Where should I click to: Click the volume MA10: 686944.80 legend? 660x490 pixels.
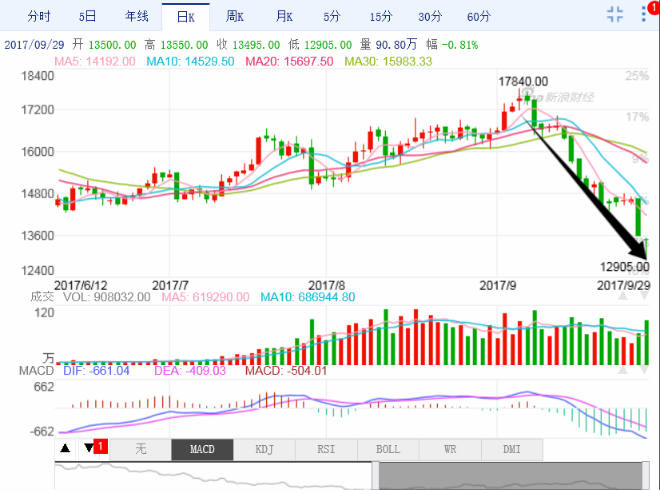point(308,297)
